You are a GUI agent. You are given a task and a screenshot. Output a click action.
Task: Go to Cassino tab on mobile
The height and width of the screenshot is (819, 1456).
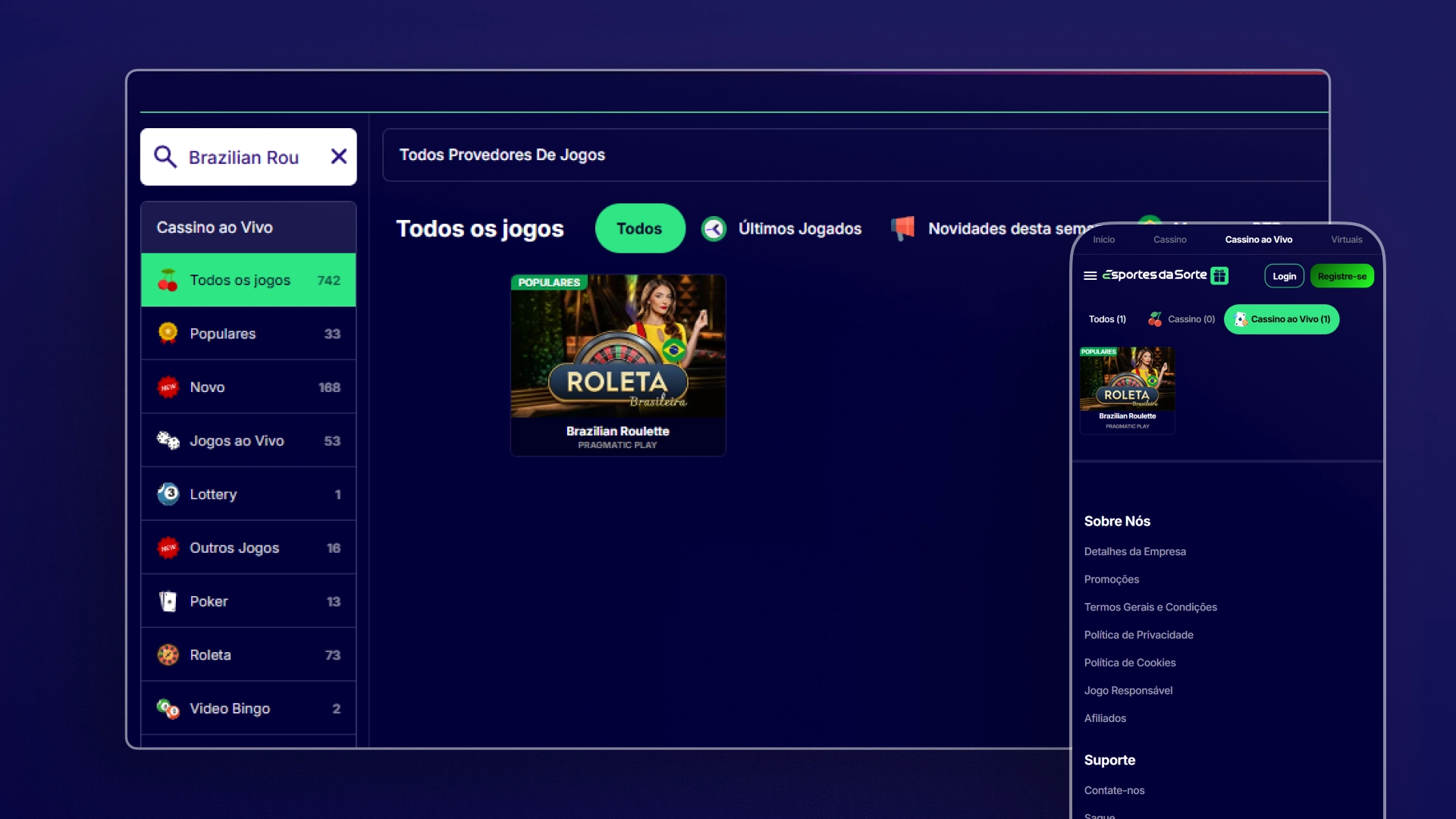(x=1170, y=240)
